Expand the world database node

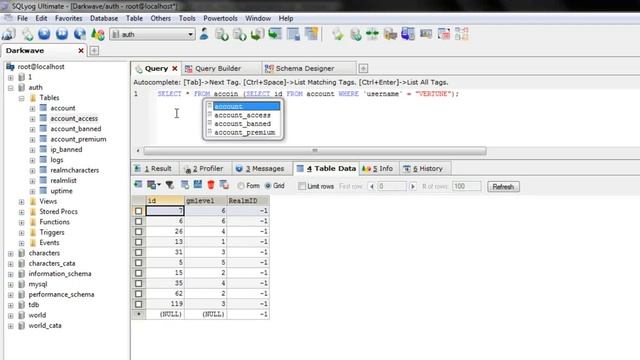coord(11,316)
